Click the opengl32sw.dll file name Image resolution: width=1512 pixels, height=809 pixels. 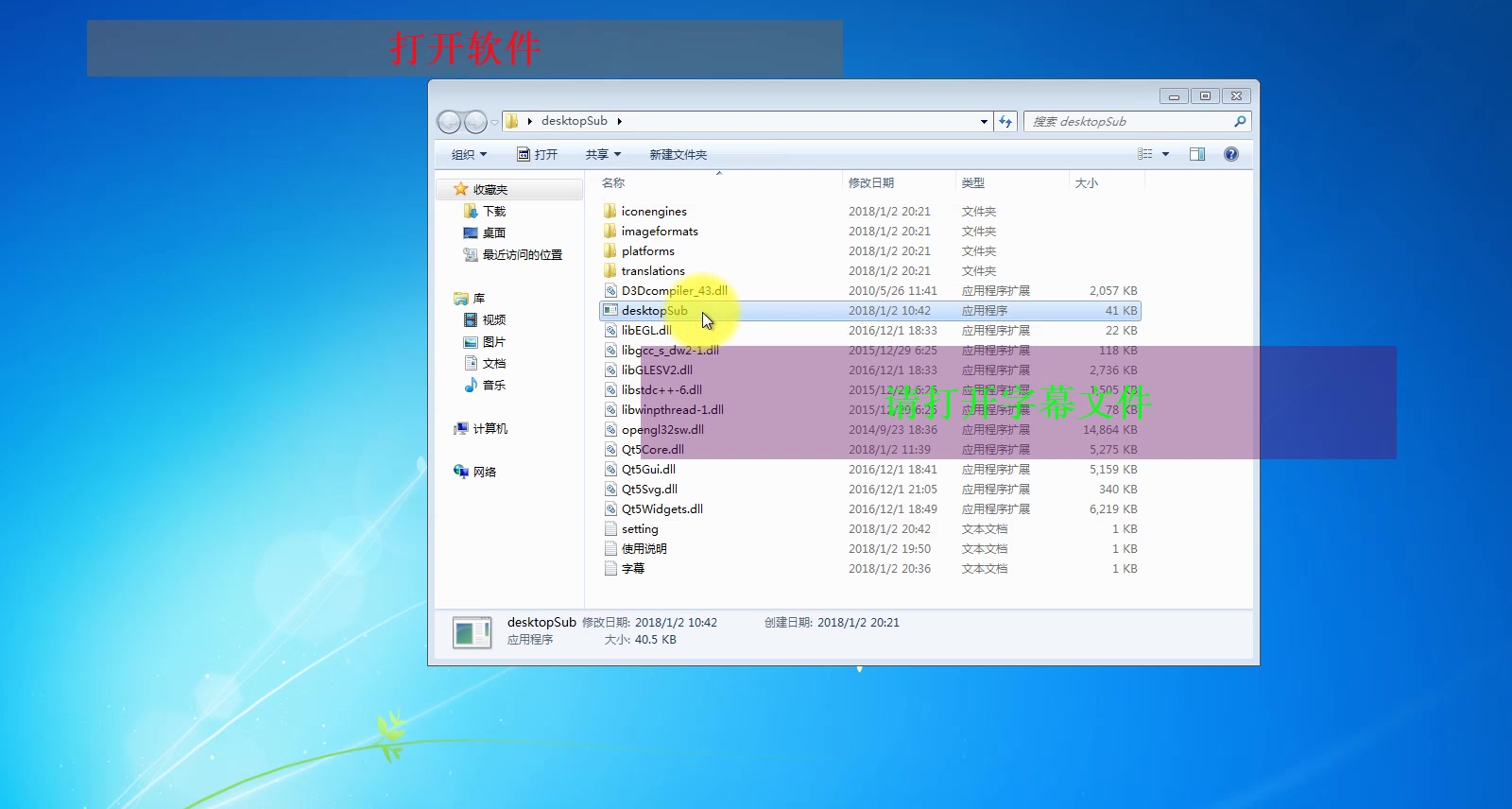[662, 429]
